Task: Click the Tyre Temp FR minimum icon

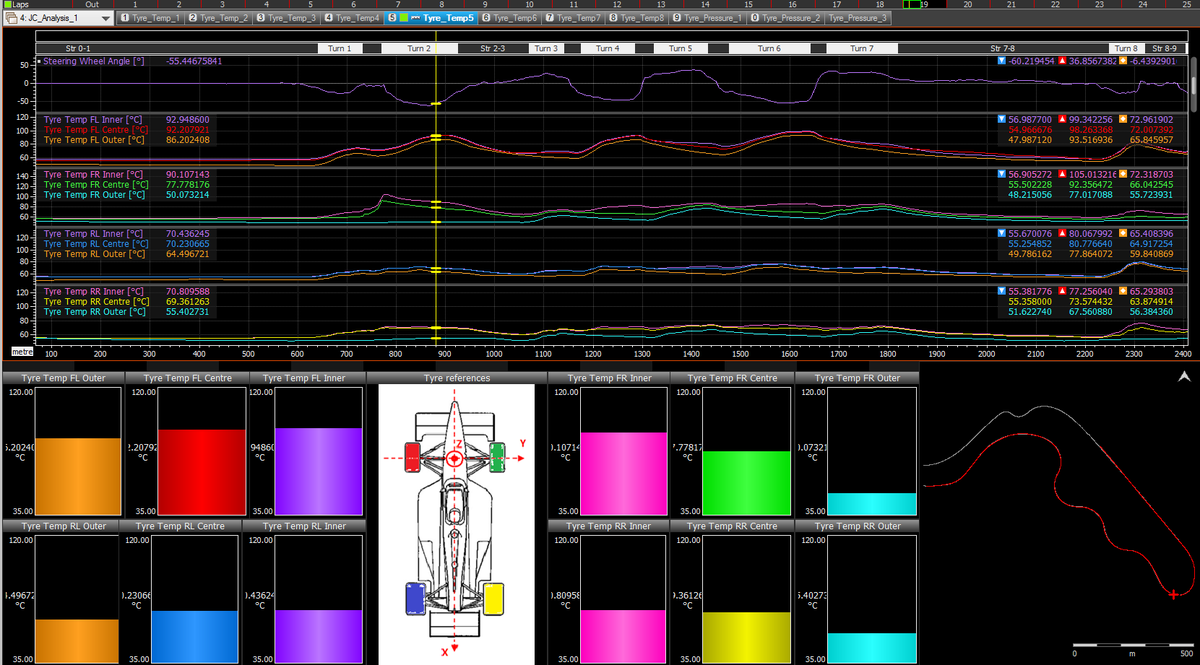Action: coord(1002,174)
